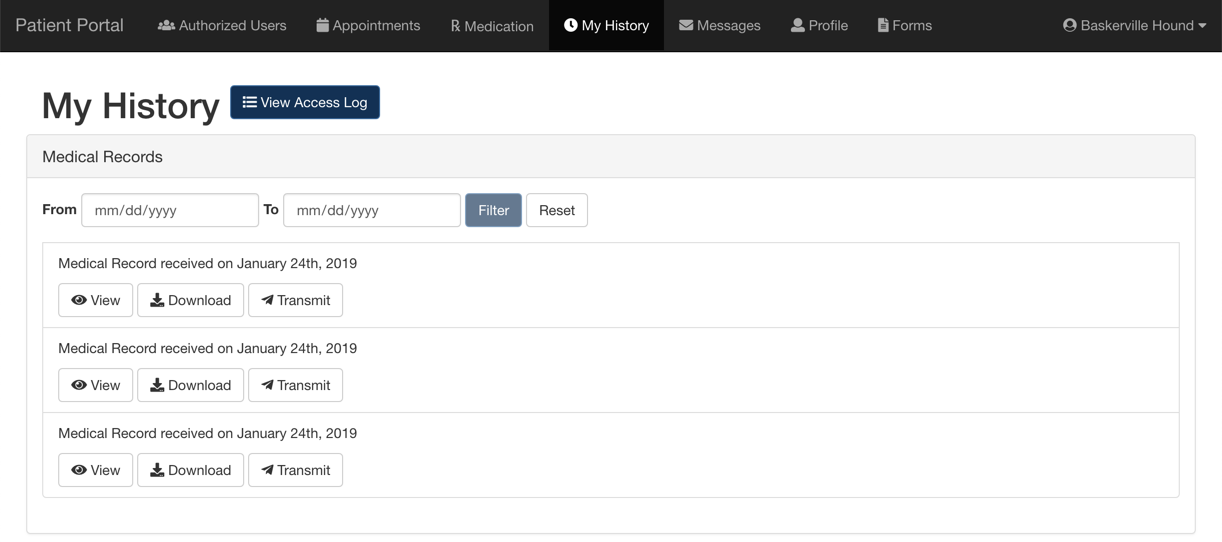Open the Authorized Users page

[222, 25]
